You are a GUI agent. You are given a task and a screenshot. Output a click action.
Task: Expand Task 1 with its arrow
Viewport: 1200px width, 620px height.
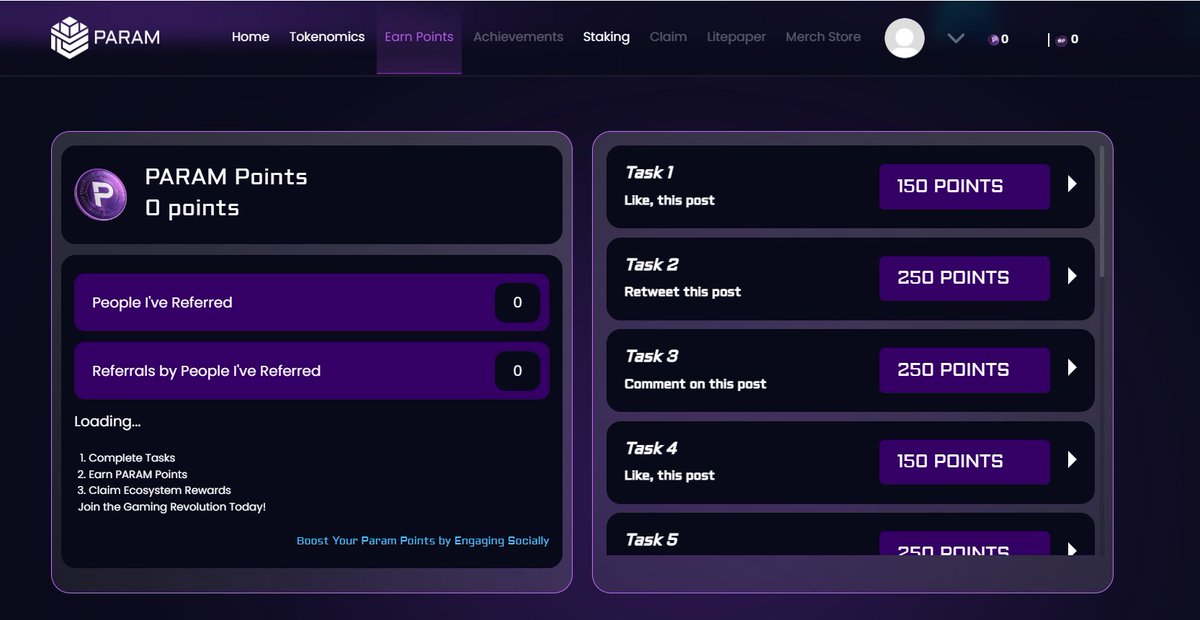[1073, 186]
